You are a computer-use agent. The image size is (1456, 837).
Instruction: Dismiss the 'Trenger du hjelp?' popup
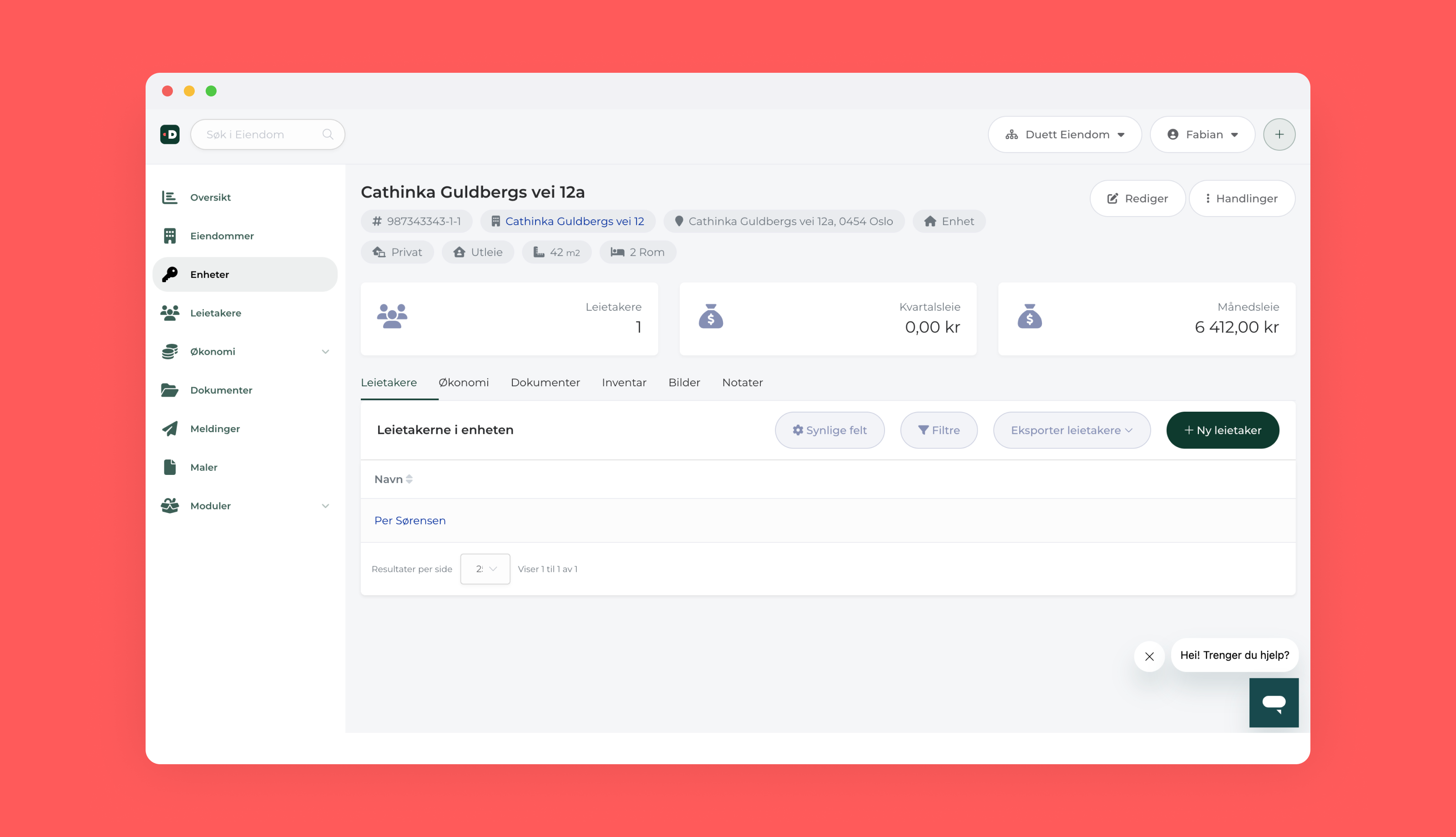point(1149,656)
